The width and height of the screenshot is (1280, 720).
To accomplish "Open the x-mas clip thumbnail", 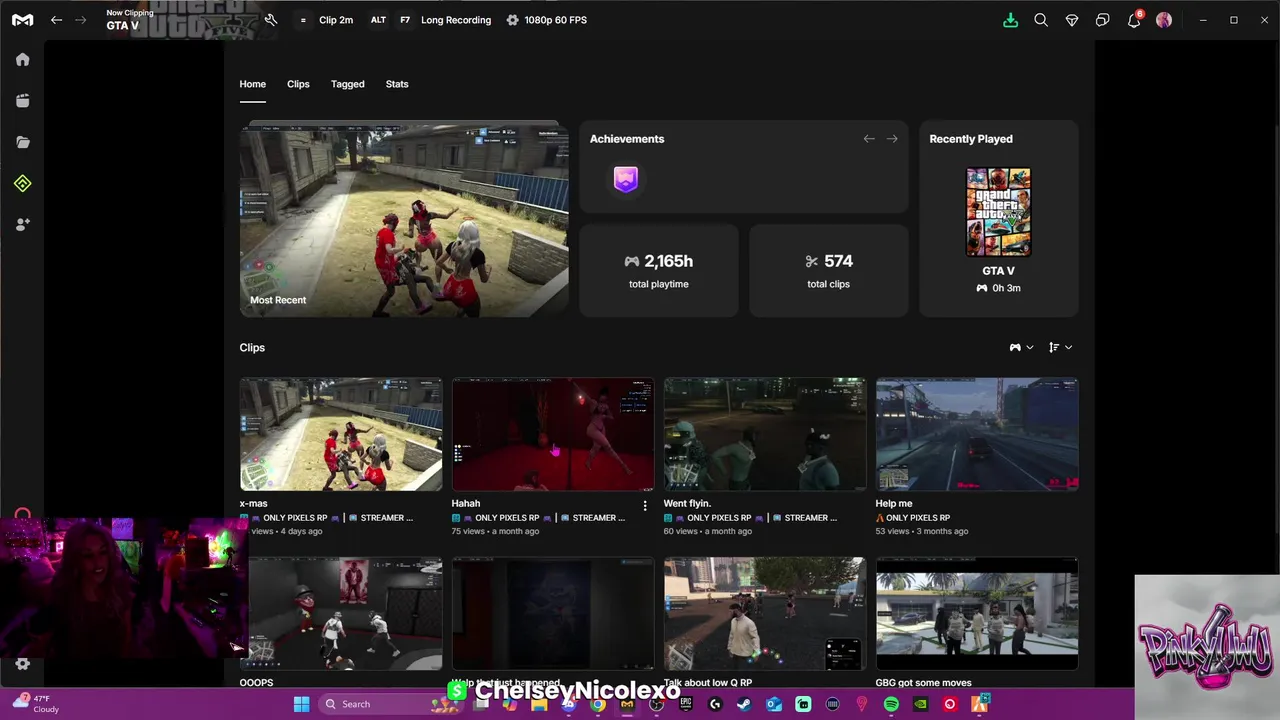I will coord(341,434).
